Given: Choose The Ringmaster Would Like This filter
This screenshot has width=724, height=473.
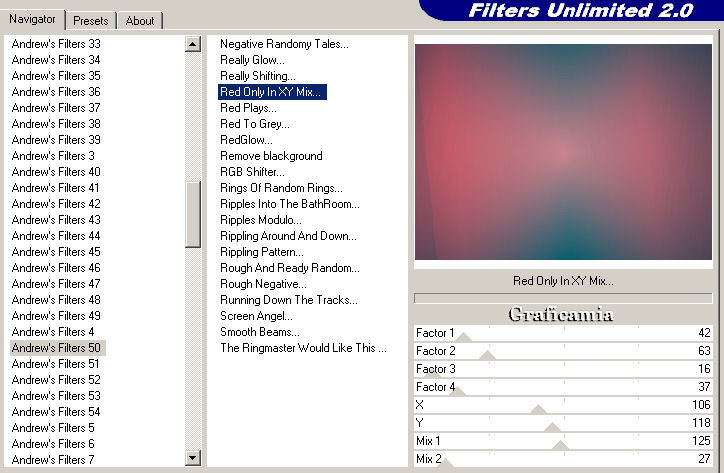Looking at the screenshot, I should click(303, 348).
